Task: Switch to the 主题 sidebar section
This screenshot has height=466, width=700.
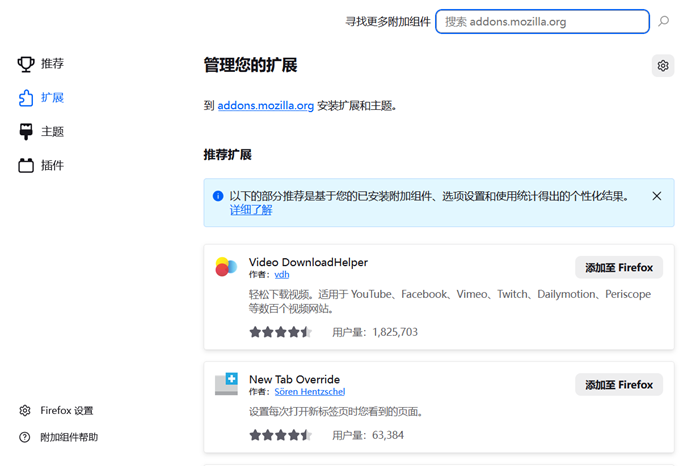Action: (52, 132)
